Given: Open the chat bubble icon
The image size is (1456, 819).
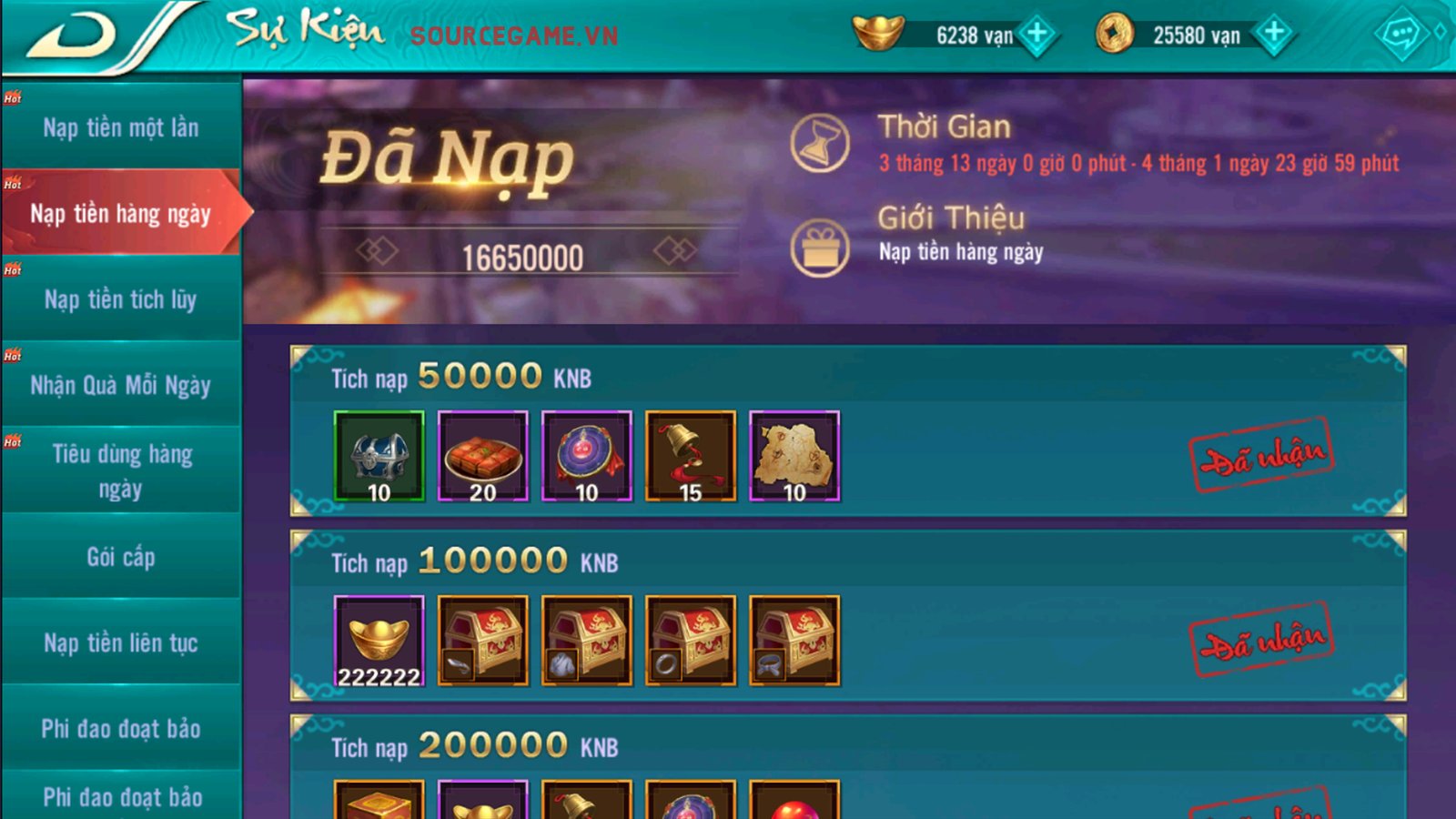Looking at the screenshot, I should 1400,36.
